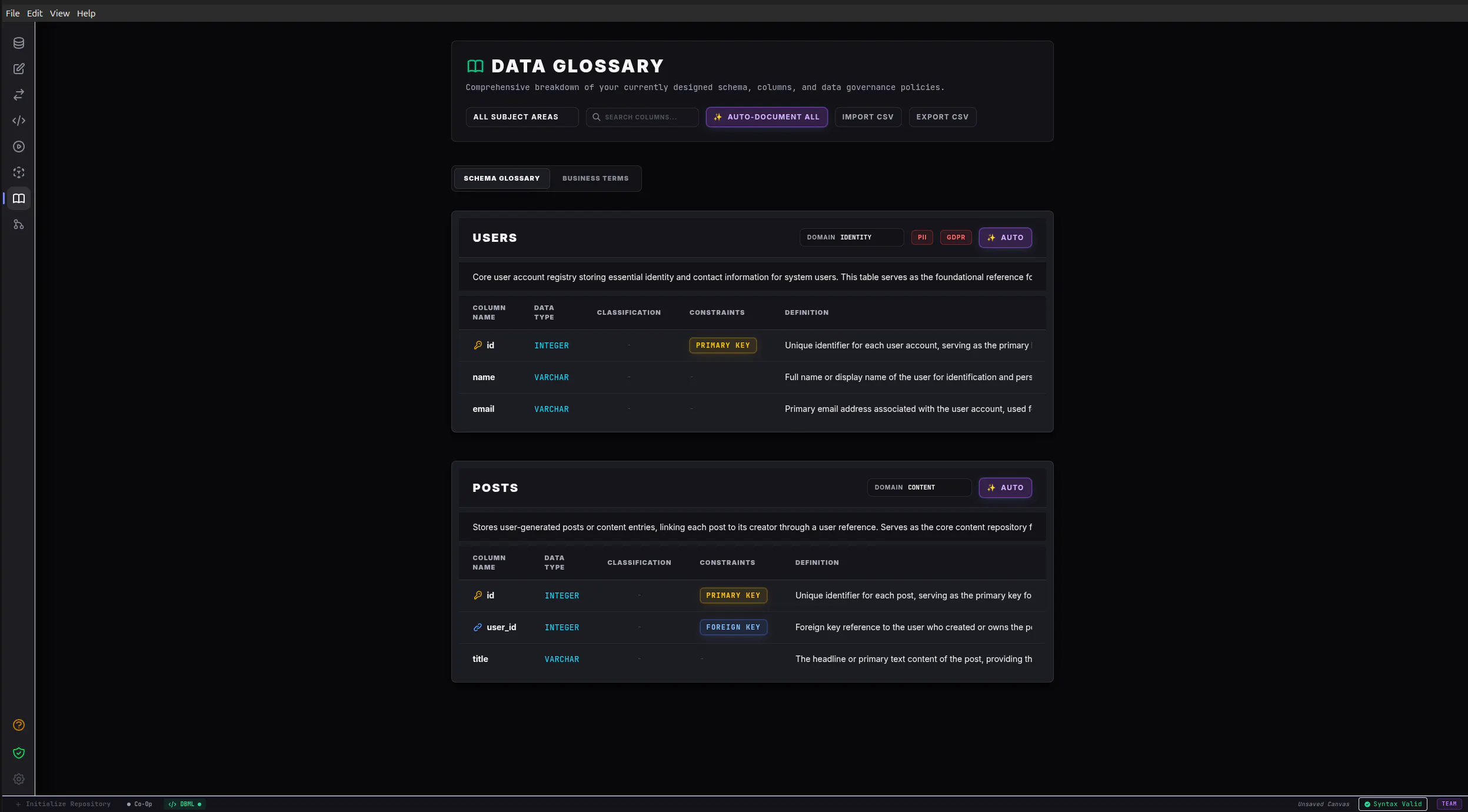Open the Help menu
The image size is (1468, 812).
[86, 13]
